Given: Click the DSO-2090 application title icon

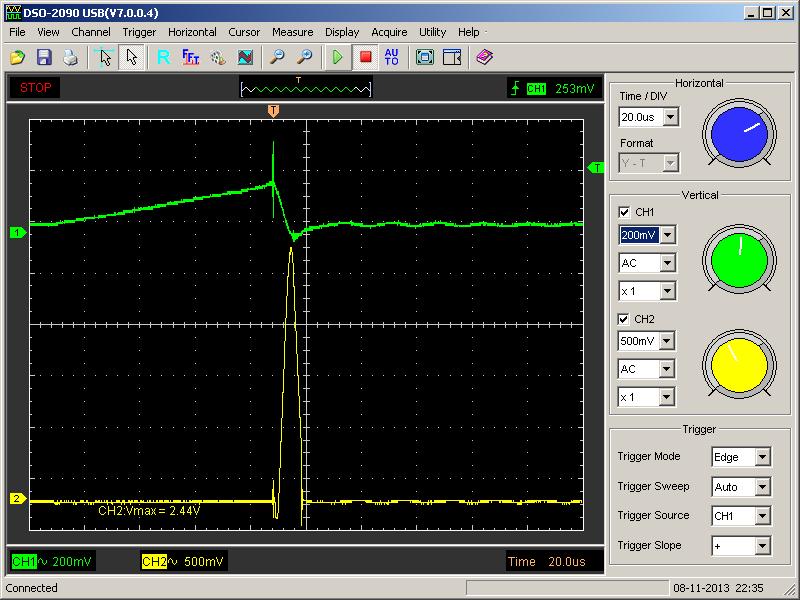Looking at the screenshot, I should (13, 13).
